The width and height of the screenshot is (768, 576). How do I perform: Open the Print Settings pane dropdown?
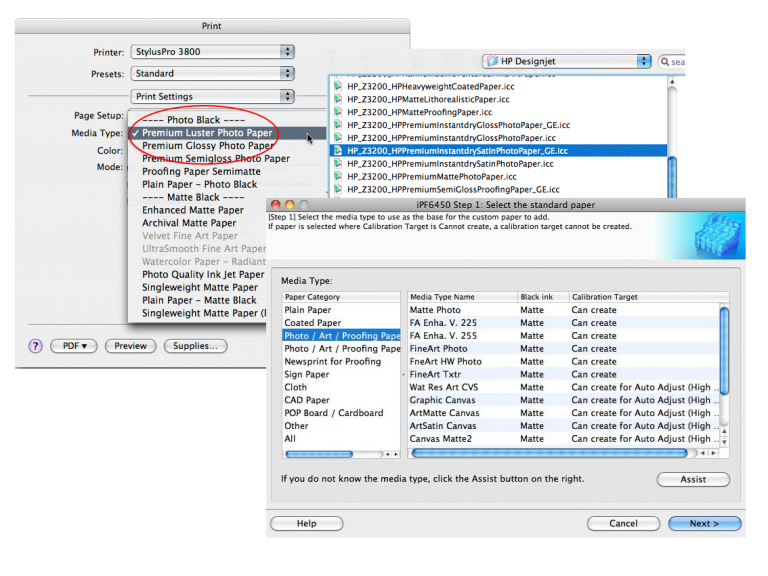tap(213, 96)
